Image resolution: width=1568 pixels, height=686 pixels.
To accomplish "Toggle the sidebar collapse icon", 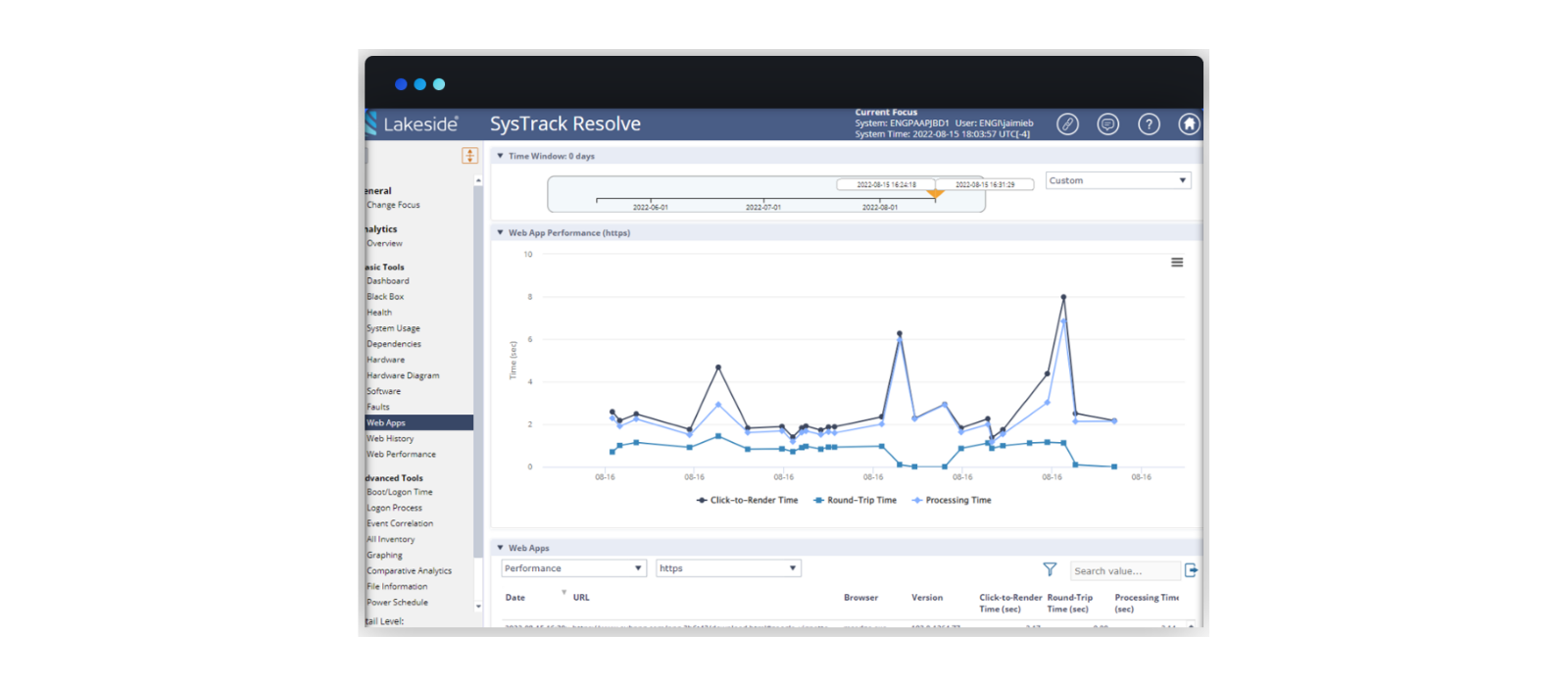I will click(x=469, y=156).
